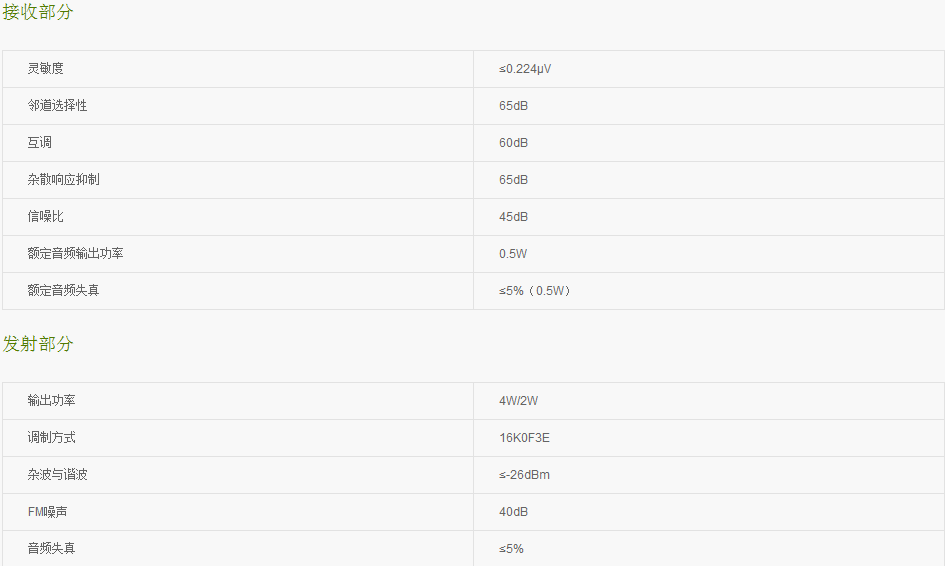945x566 pixels.
Task: Click the 60dB intermodulation value
Action: coord(513,143)
